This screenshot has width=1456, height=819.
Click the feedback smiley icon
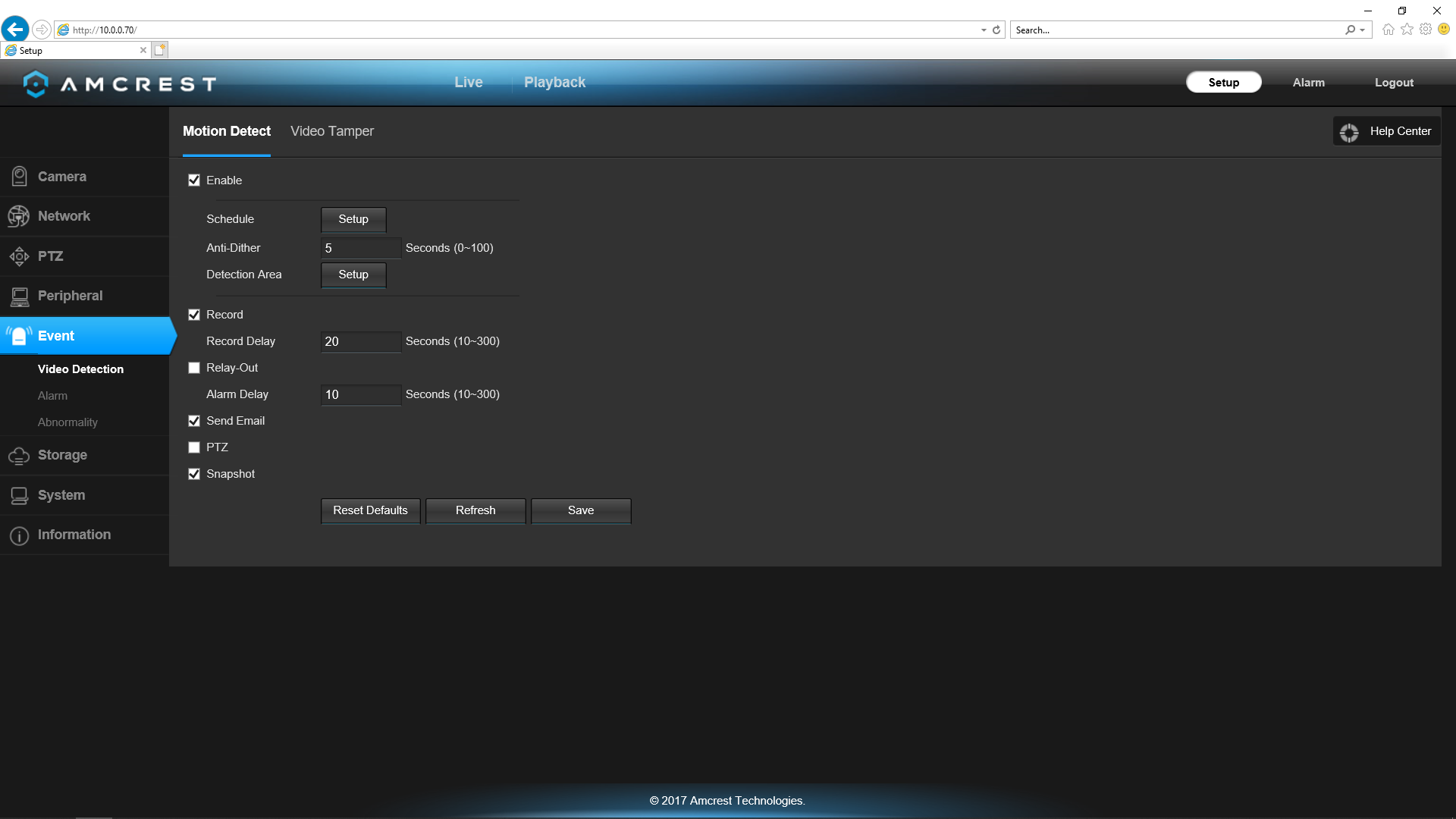coord(1444,30)
